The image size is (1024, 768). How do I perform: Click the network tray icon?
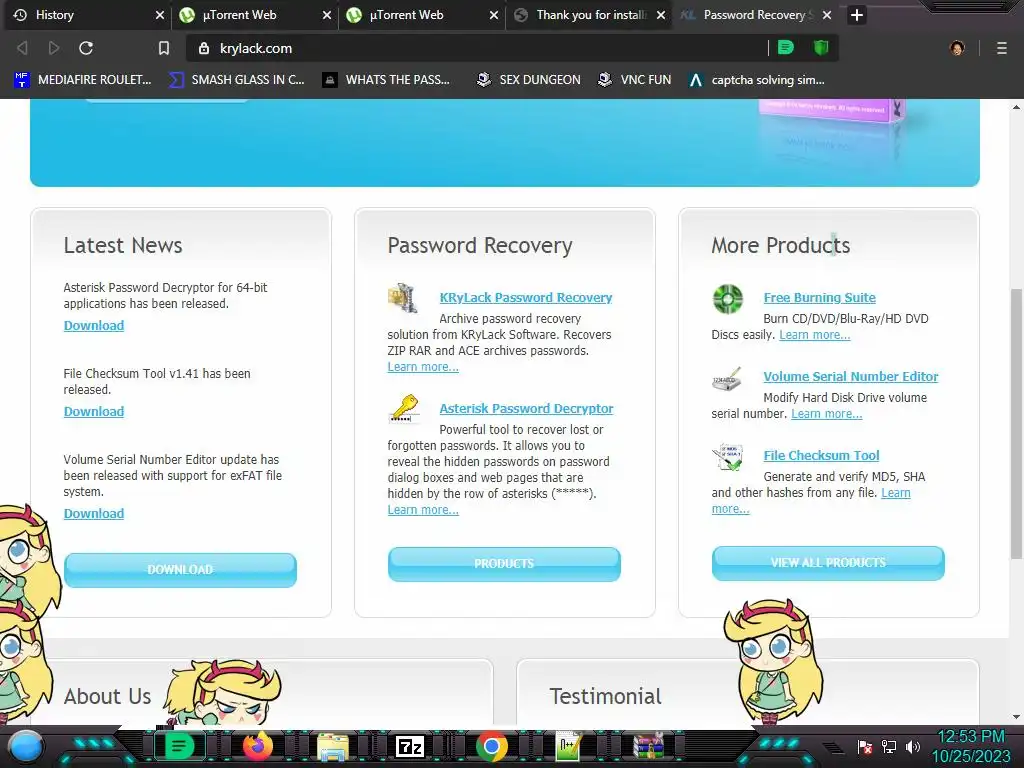[889, 746]
